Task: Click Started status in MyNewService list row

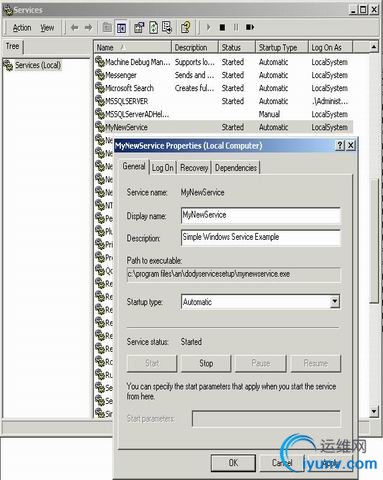Action: pos(233,127)
